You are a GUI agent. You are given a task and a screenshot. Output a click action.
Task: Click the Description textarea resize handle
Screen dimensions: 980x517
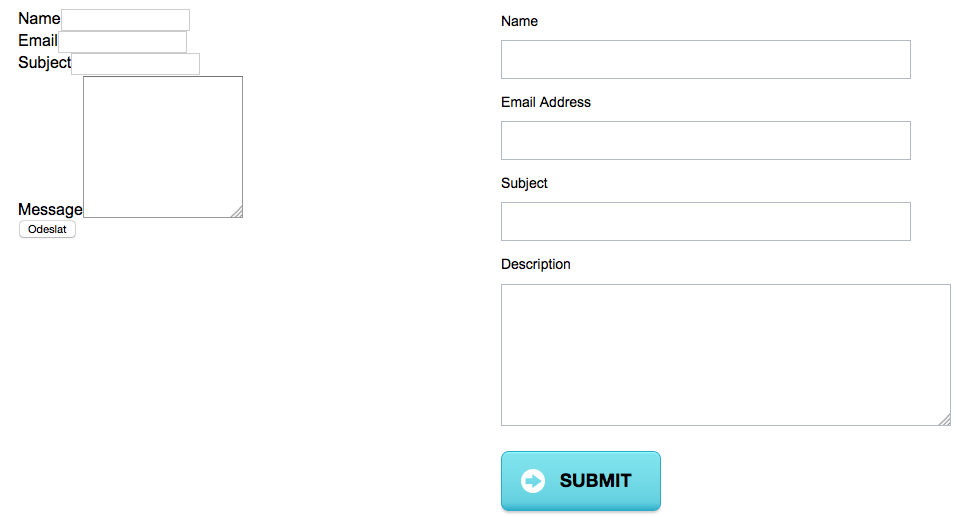pos(945,420)
